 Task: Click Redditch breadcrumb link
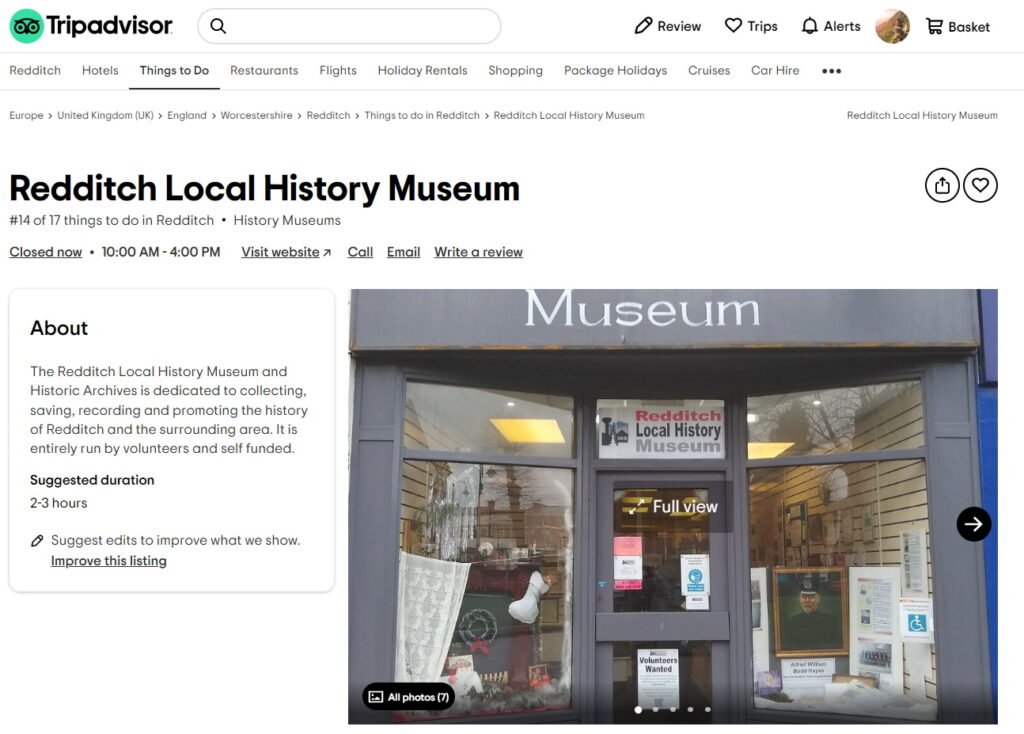pos(328,116)
